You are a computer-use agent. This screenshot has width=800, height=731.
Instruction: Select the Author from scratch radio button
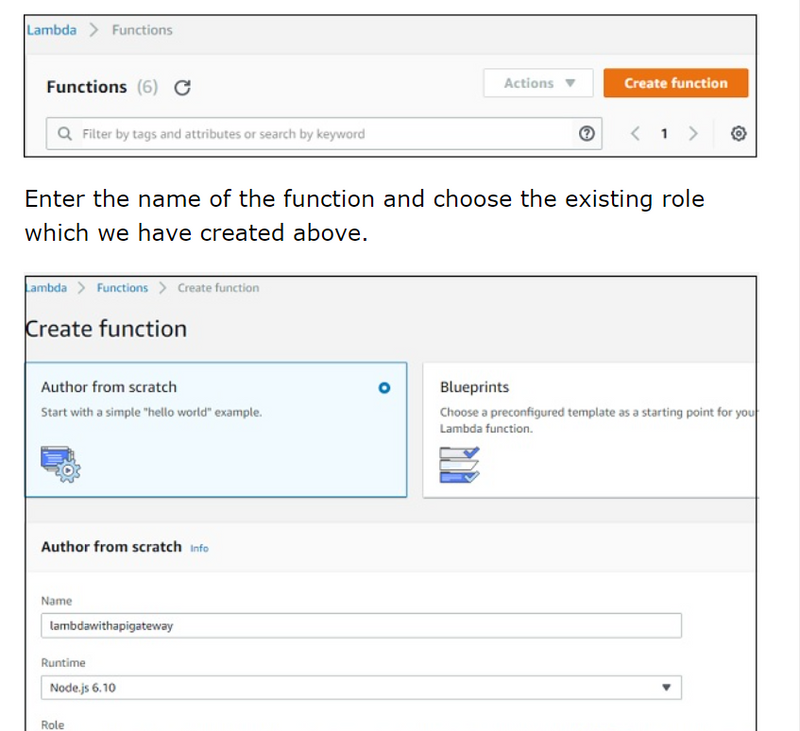coord(385,388)
